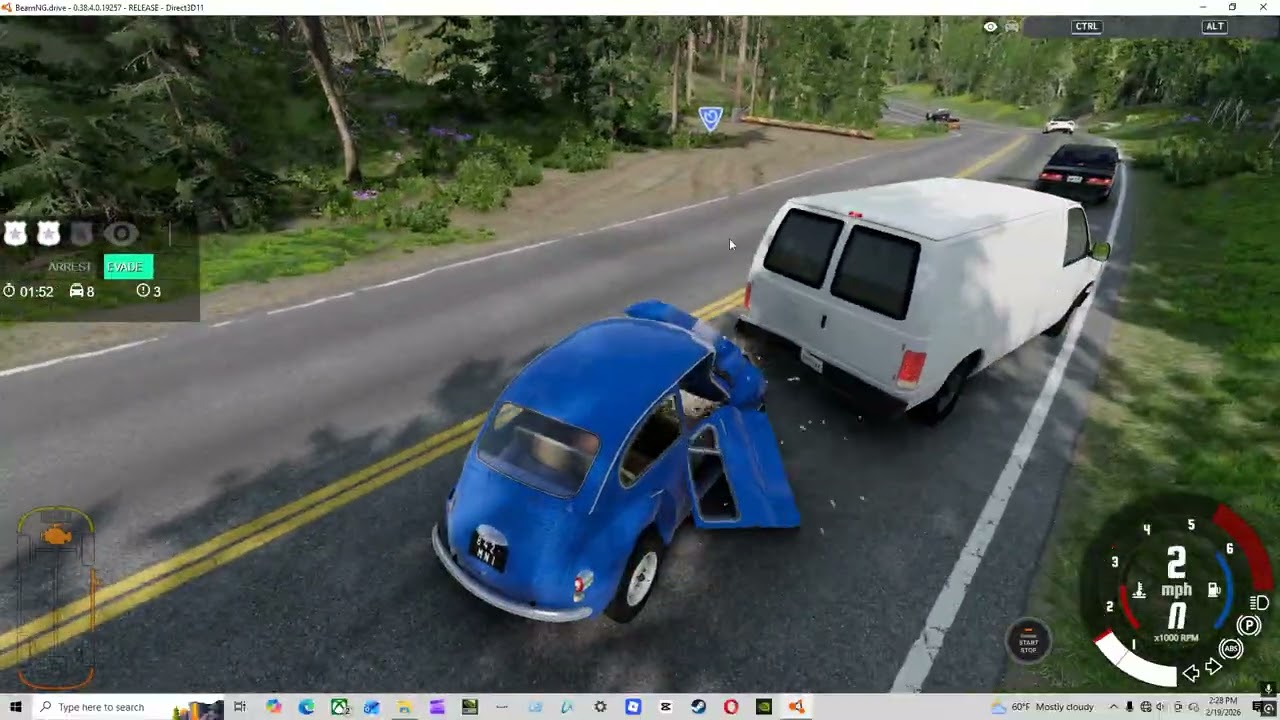The height and width of the screenshot is (720, 1280).
Task: Expand the hidden system tray icons chevron
Action: coord(1114,707)
